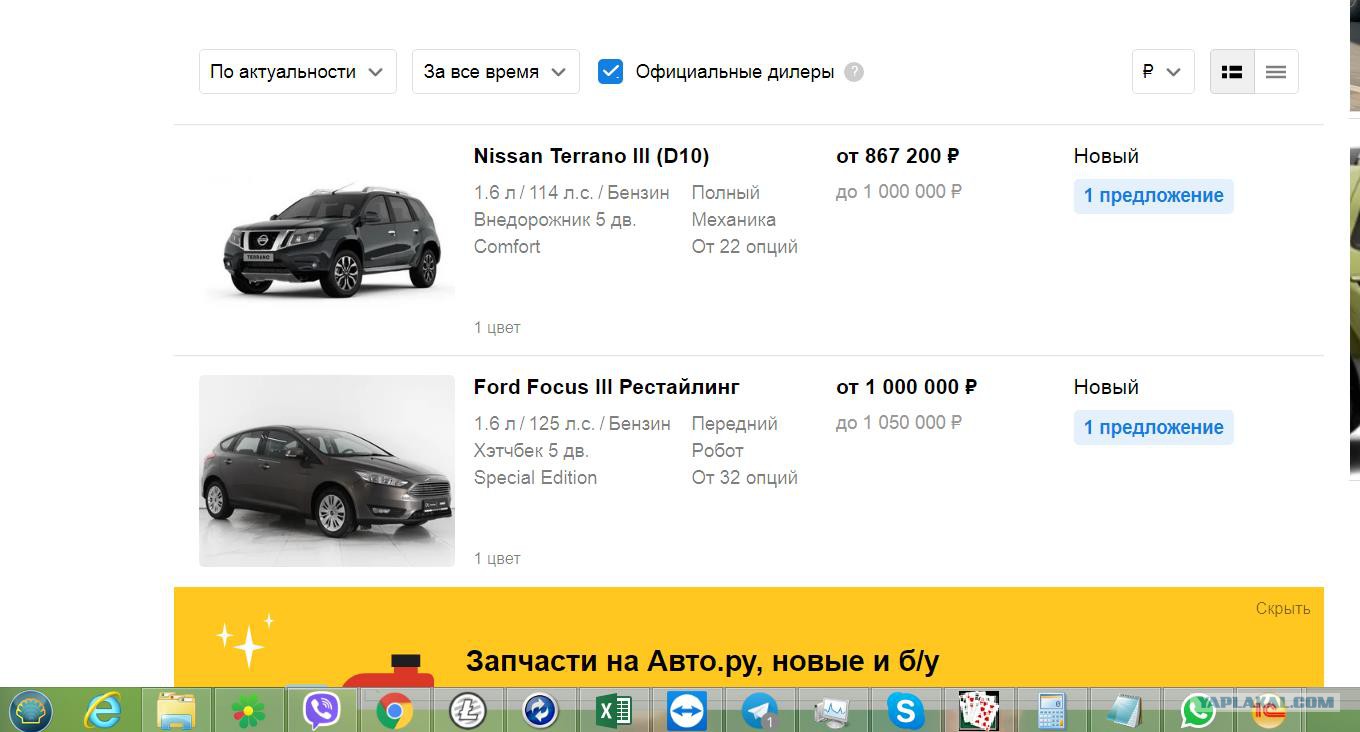
Task: Click the price от 867 200 ₽
Action: click(898, 156)
